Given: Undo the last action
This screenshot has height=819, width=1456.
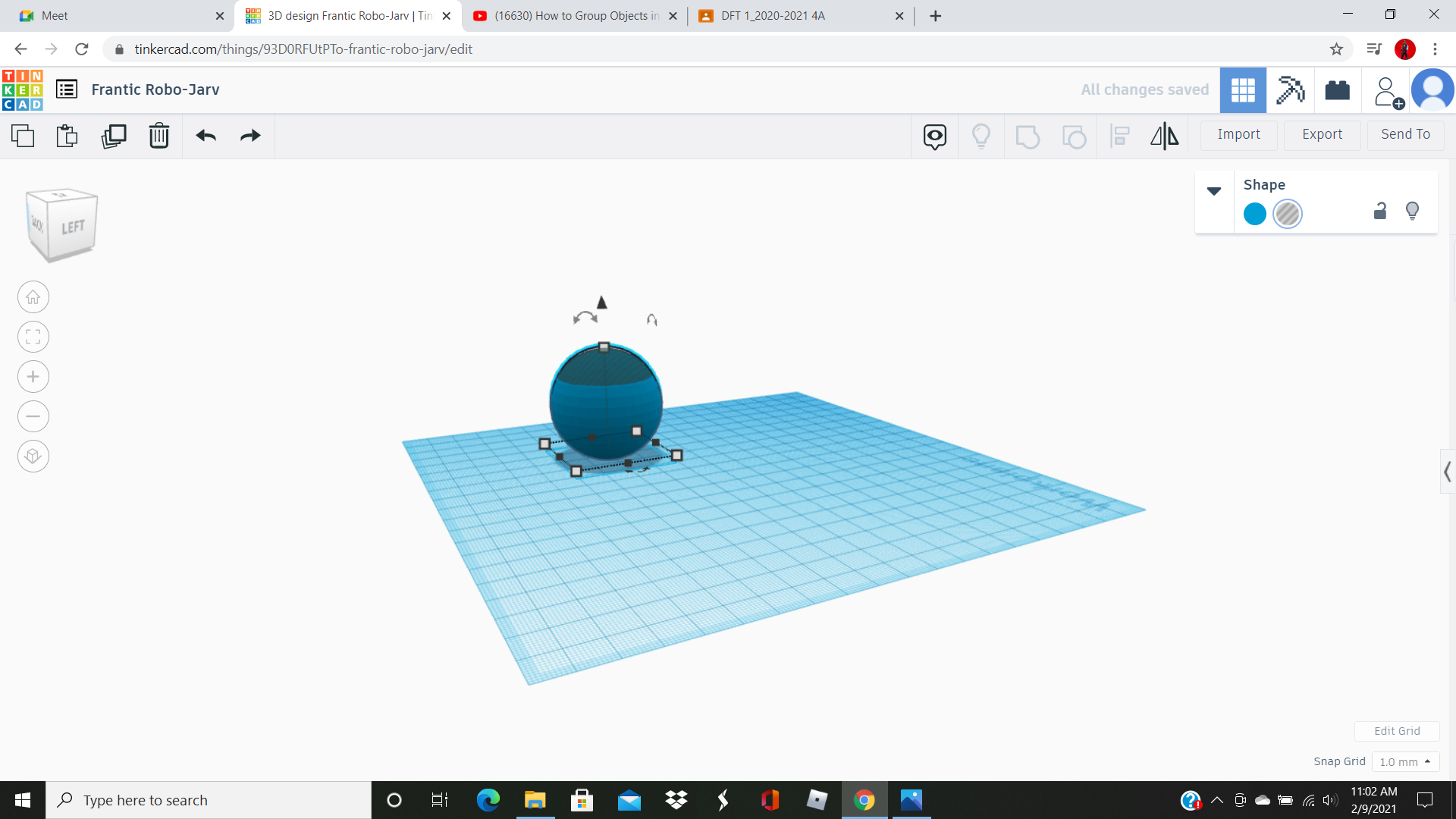Looking at the screenshot, I should pos(205,136).
